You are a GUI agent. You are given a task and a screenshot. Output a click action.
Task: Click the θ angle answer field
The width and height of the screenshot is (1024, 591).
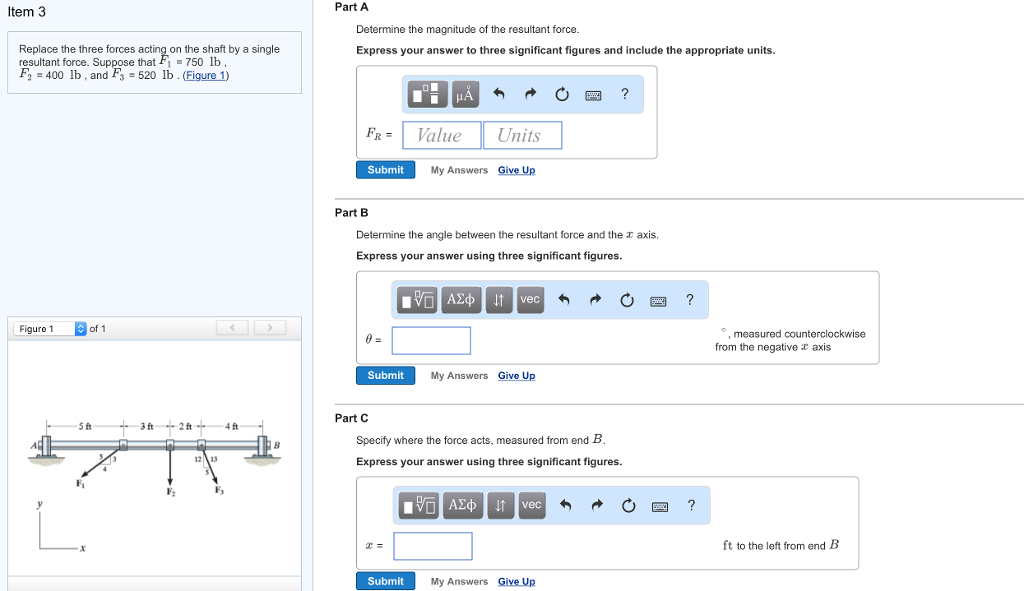[x=431, y=341]
